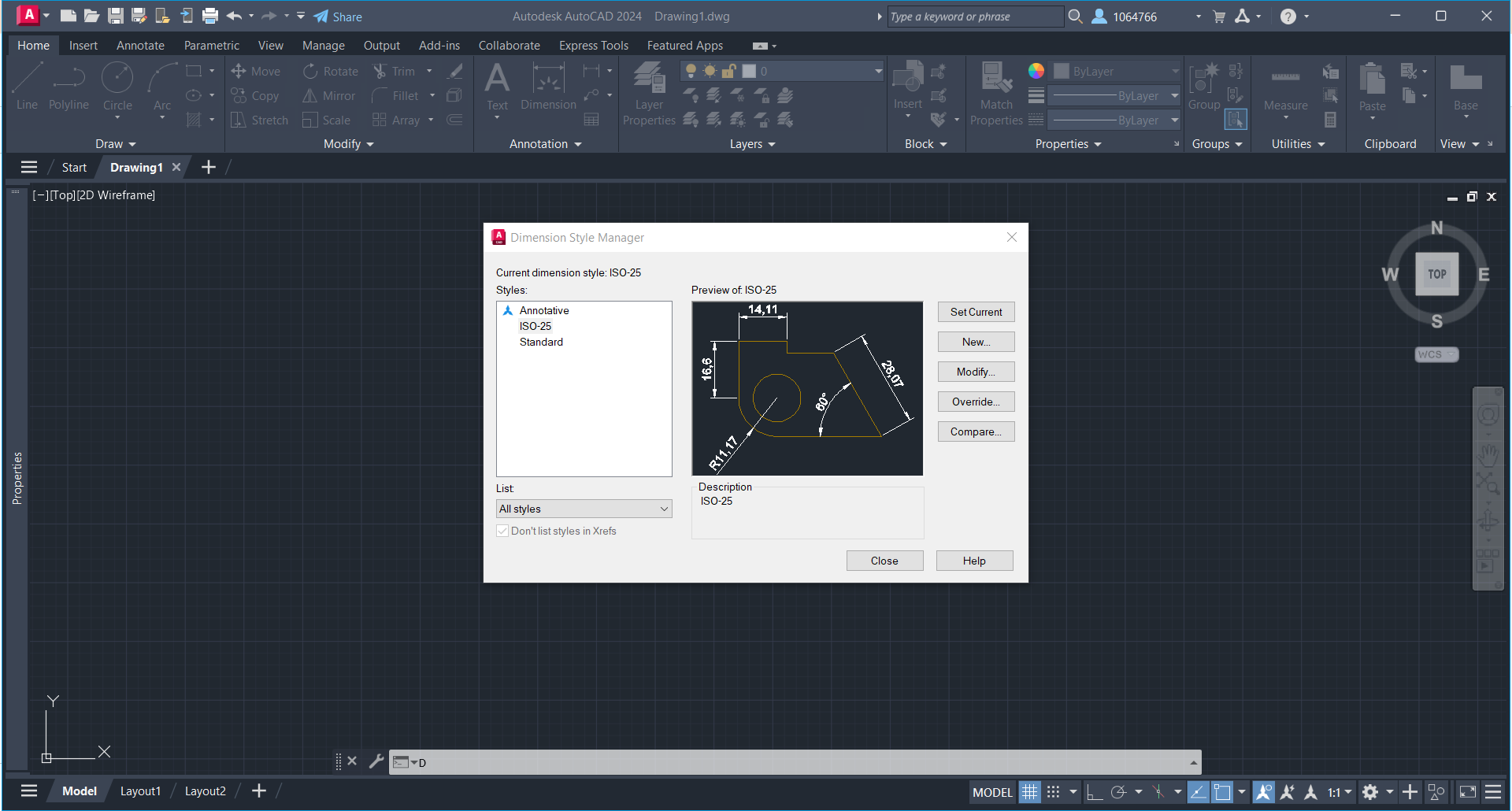Click the dialog's Close button
The width and height of the screenshot is (1512, 811).
(x=884, y=561)
